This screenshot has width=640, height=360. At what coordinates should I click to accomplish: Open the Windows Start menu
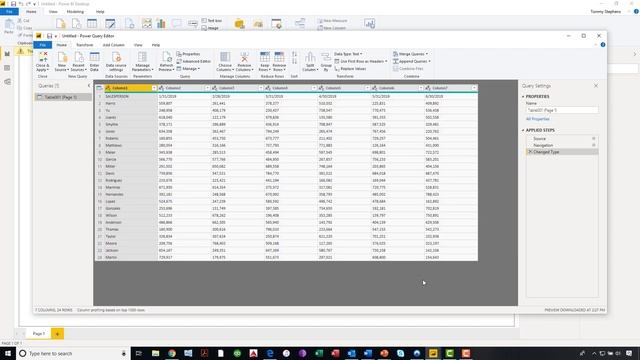pyautogui.click(x=8, y=353)
